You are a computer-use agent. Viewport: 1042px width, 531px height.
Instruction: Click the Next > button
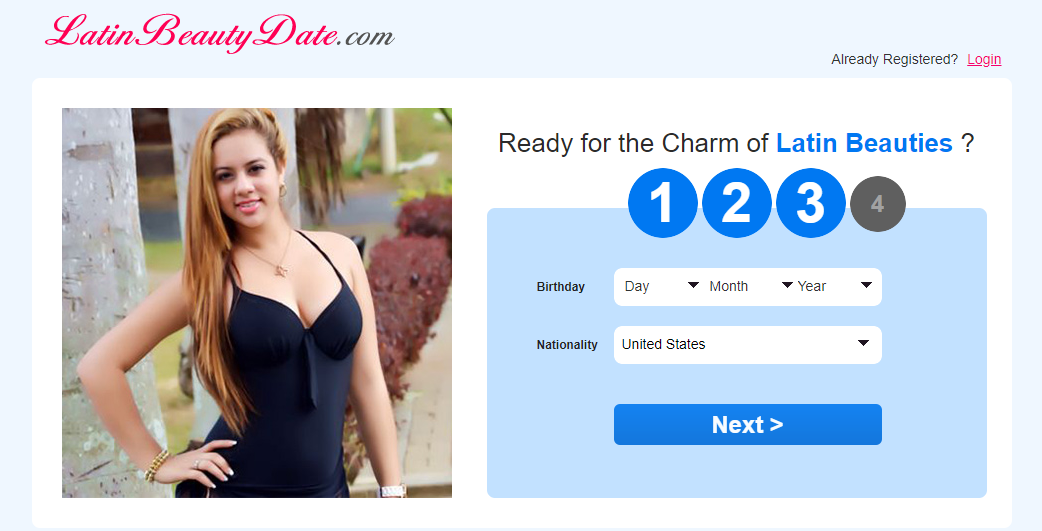748,424
